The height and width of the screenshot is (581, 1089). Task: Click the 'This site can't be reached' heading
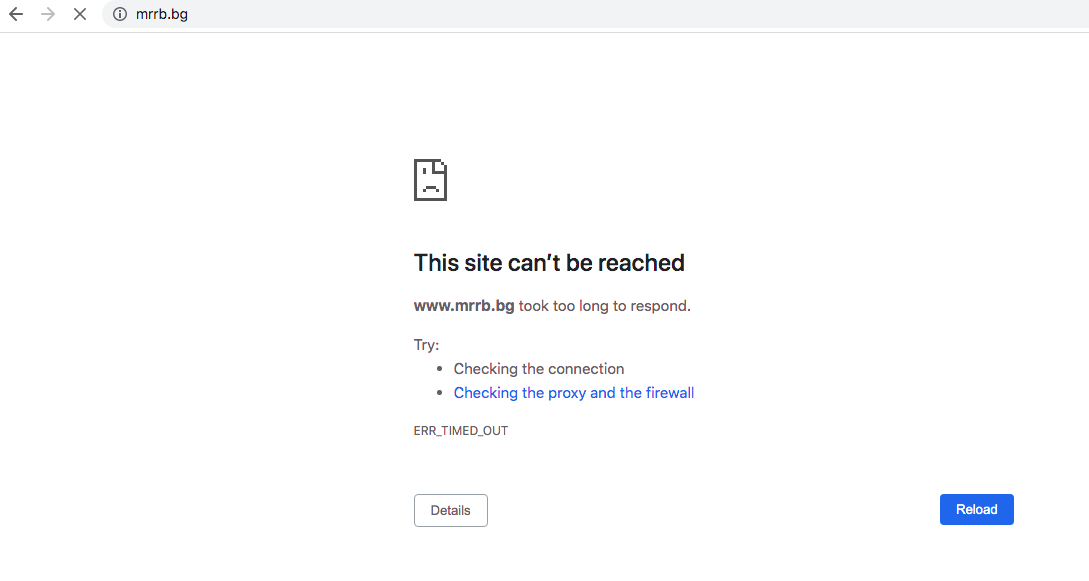[549, 263]
